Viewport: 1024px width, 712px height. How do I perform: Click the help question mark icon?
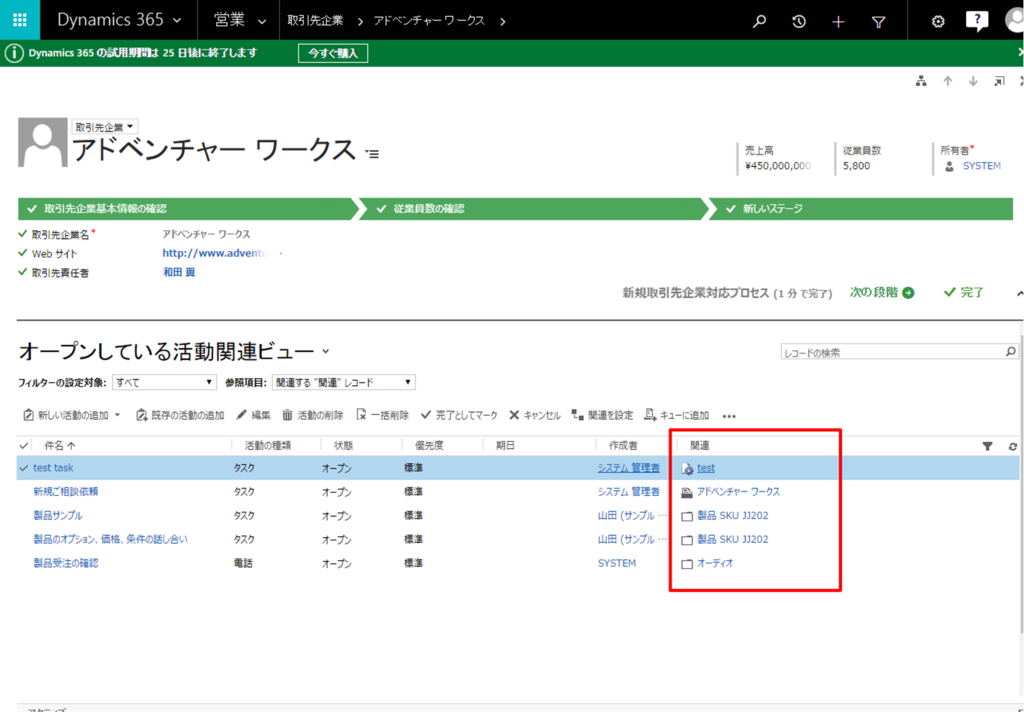click(977, 21)
